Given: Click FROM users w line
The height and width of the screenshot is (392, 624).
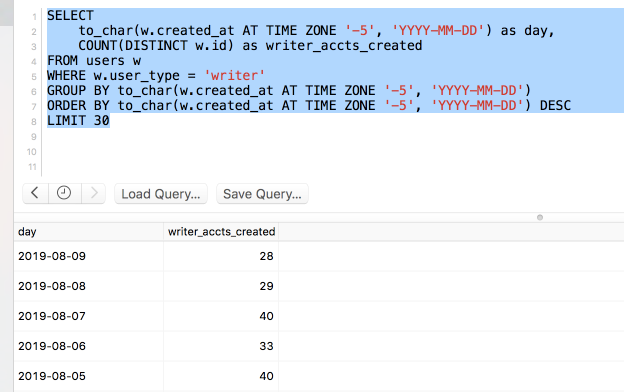Looking at the screenshot, I should click(x=94, y=60).
